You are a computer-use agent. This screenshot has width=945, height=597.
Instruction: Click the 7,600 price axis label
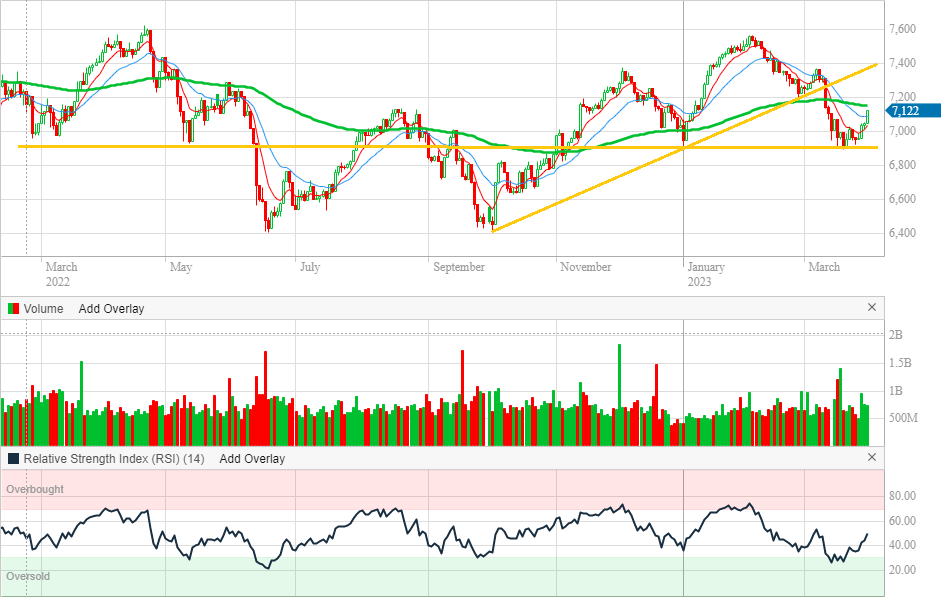coord(904,29)
